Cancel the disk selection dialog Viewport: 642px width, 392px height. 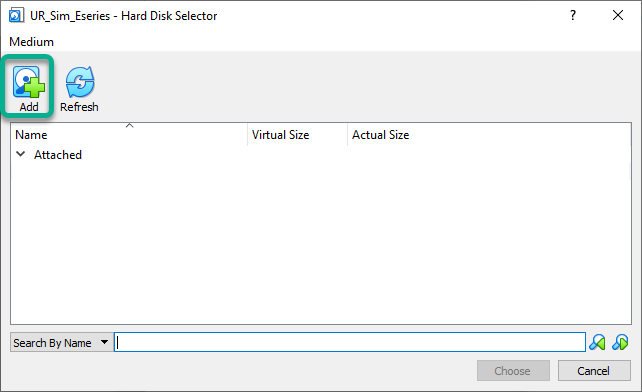pyautogui.click(x=594, y=371)
